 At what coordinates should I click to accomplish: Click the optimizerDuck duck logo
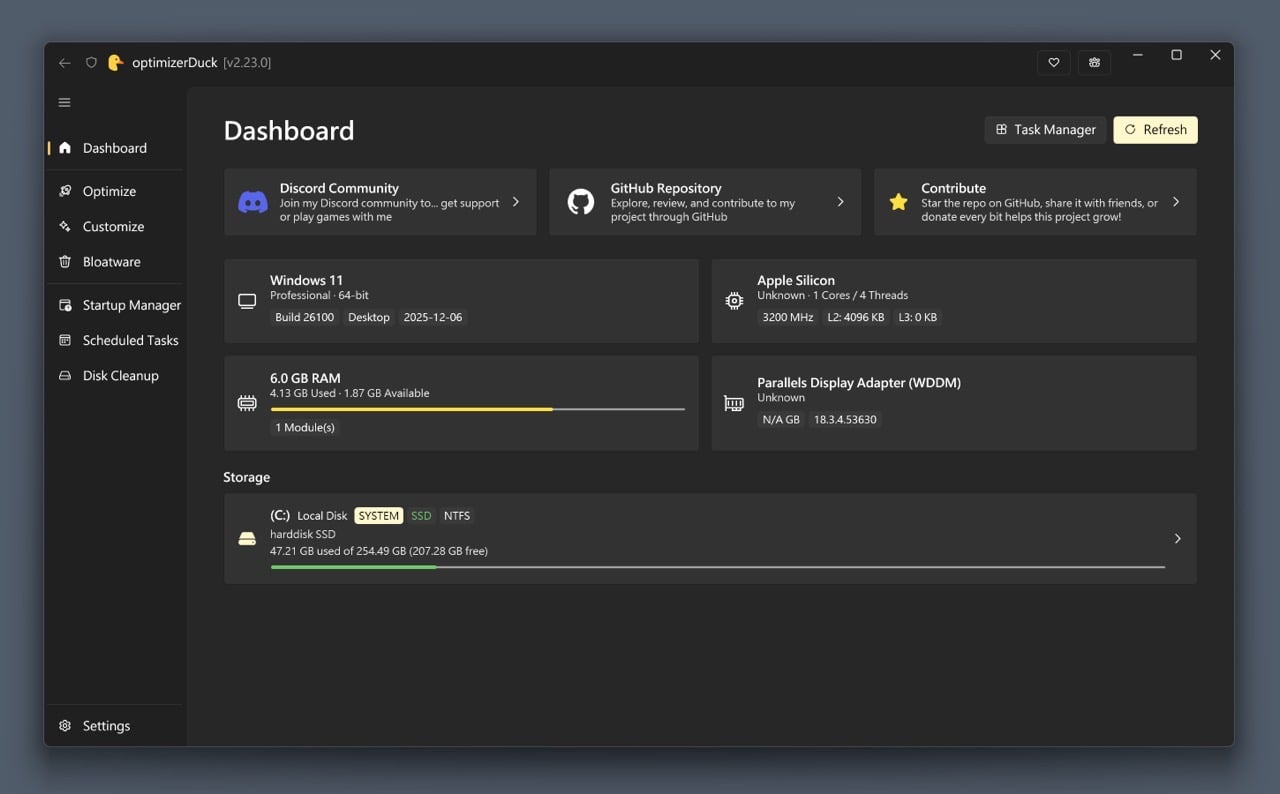116,62
